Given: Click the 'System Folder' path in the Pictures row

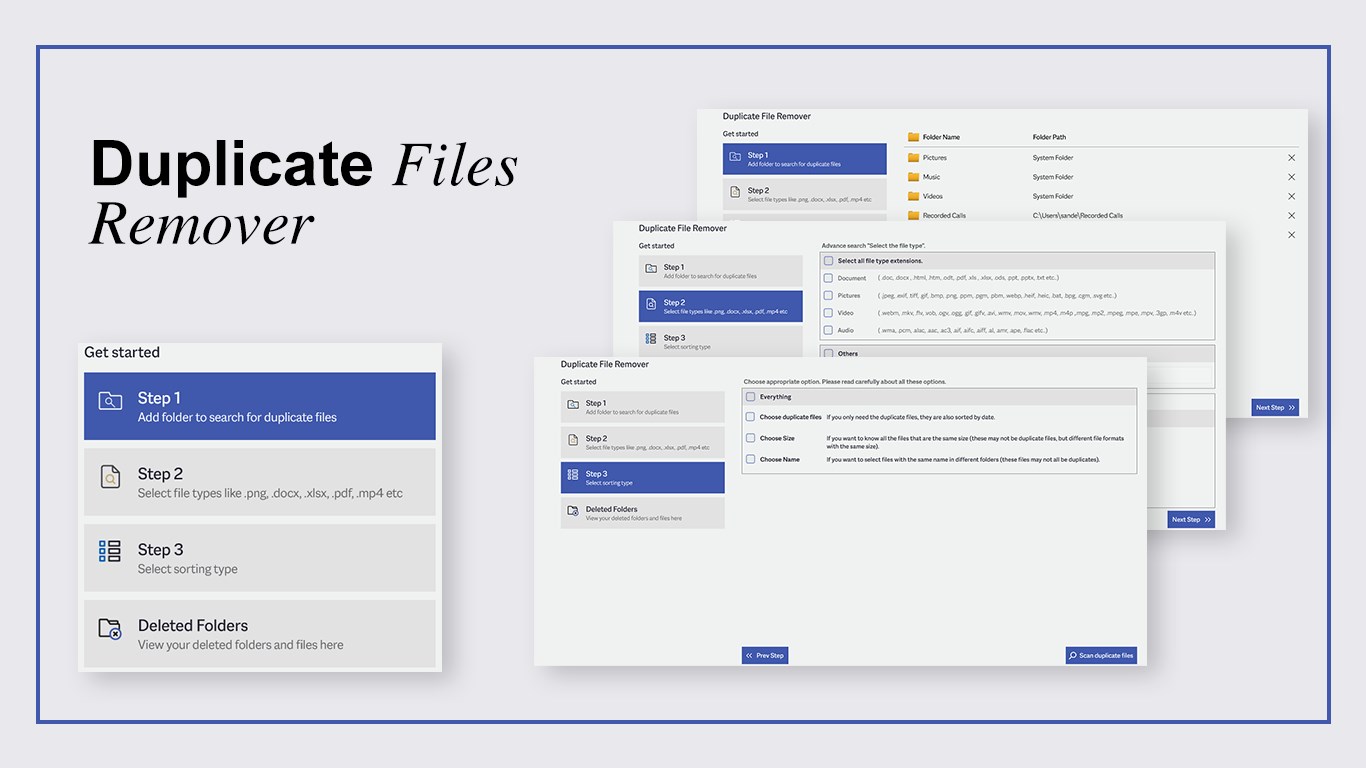Looking at the screenshot, I should pyautogui.click(x=1053, y=158).
